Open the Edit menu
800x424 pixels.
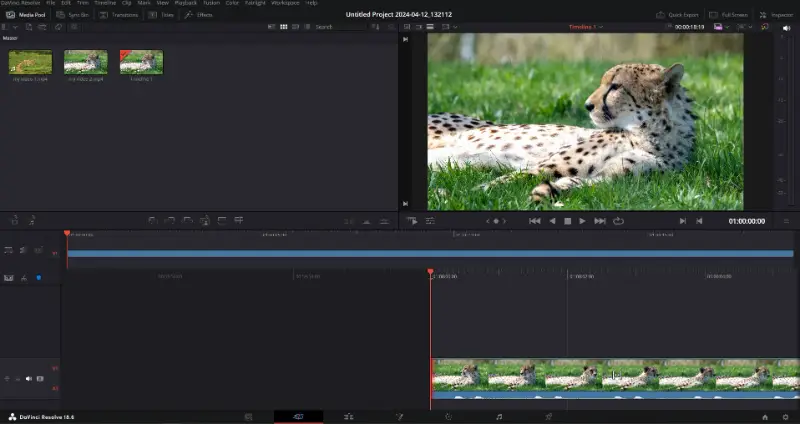pos(66,3)
